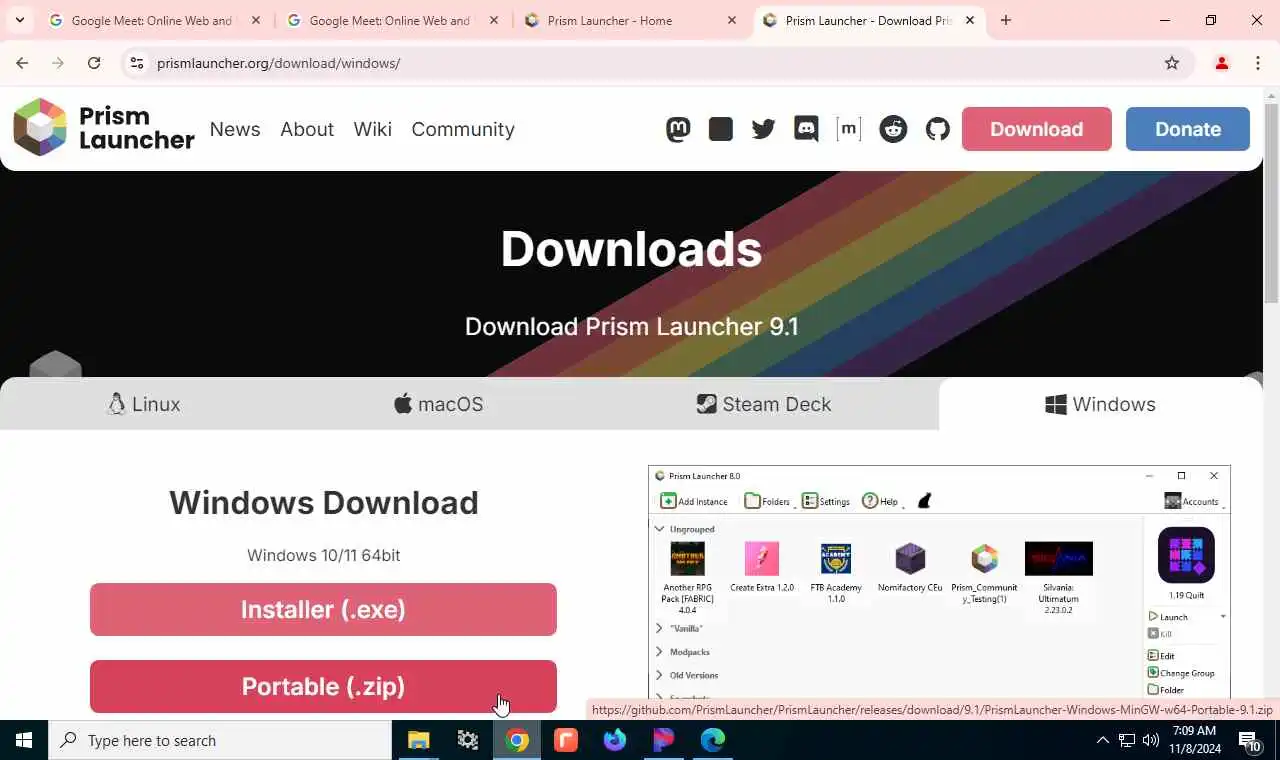Reload the page with the refresh icon
This screenshot has width=1280, height=760.
click(x=94, y=63)
